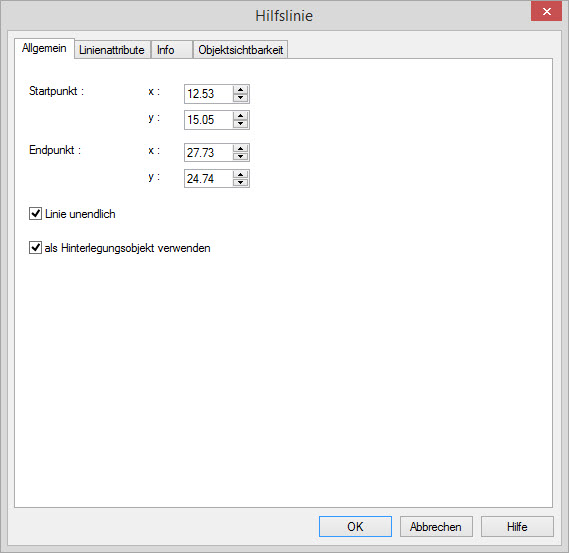The image size is (569, 553).
Task: Confirm dialog with OK button
Action: click(355, 527)
